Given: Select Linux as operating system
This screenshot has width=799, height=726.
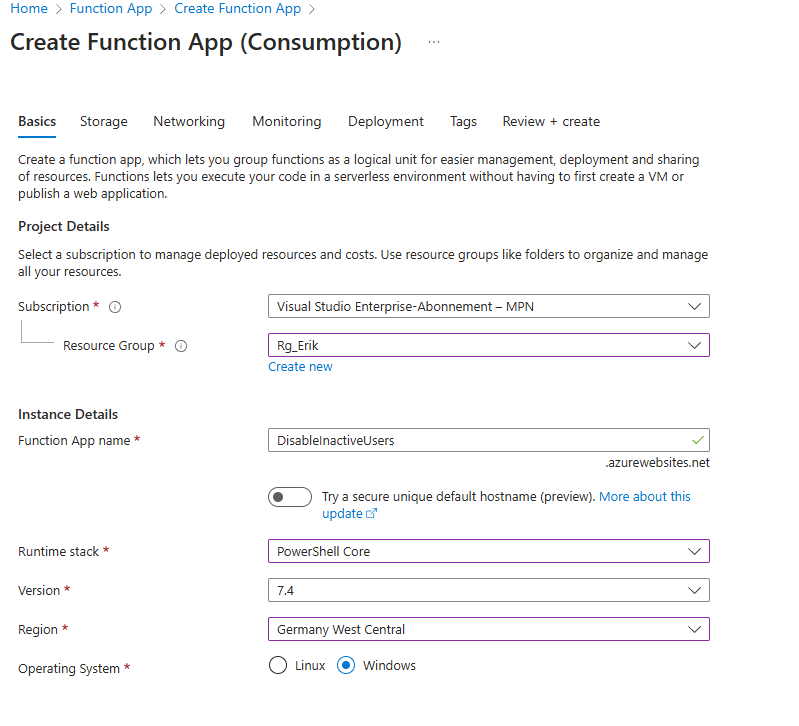Looking at the screenshot, I should [x=278, y=666].
